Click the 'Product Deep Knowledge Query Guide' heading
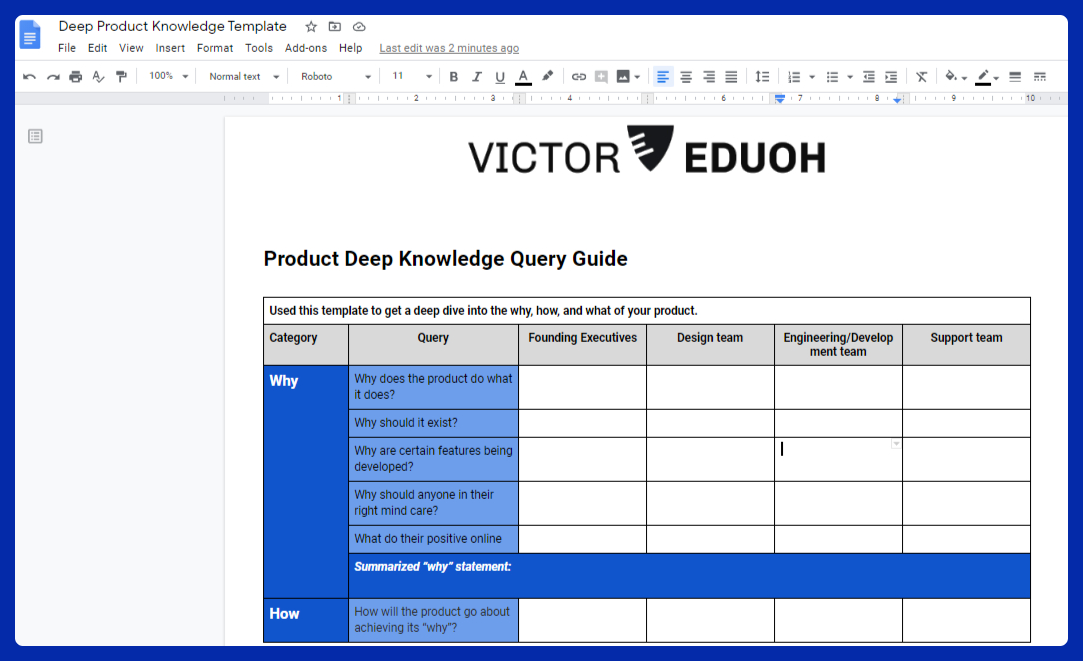 click(x=445, y=259)
